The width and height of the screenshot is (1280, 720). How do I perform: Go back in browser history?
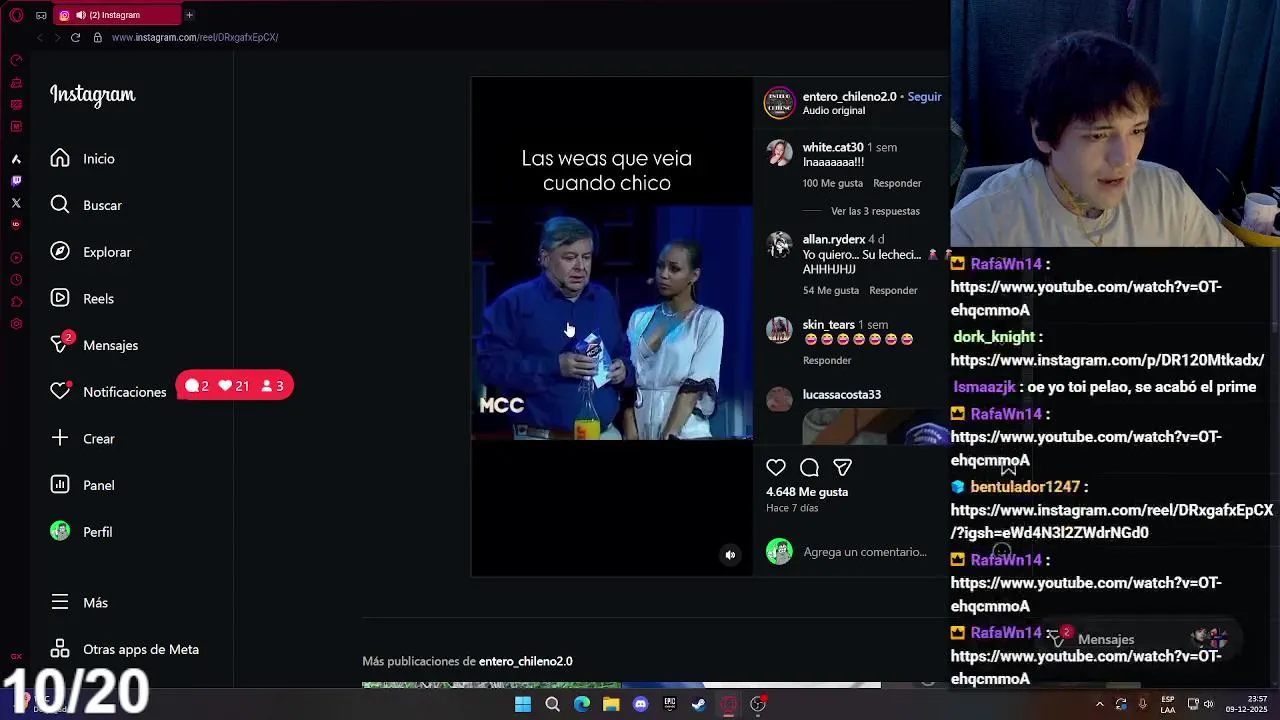[x=40, y=37]
